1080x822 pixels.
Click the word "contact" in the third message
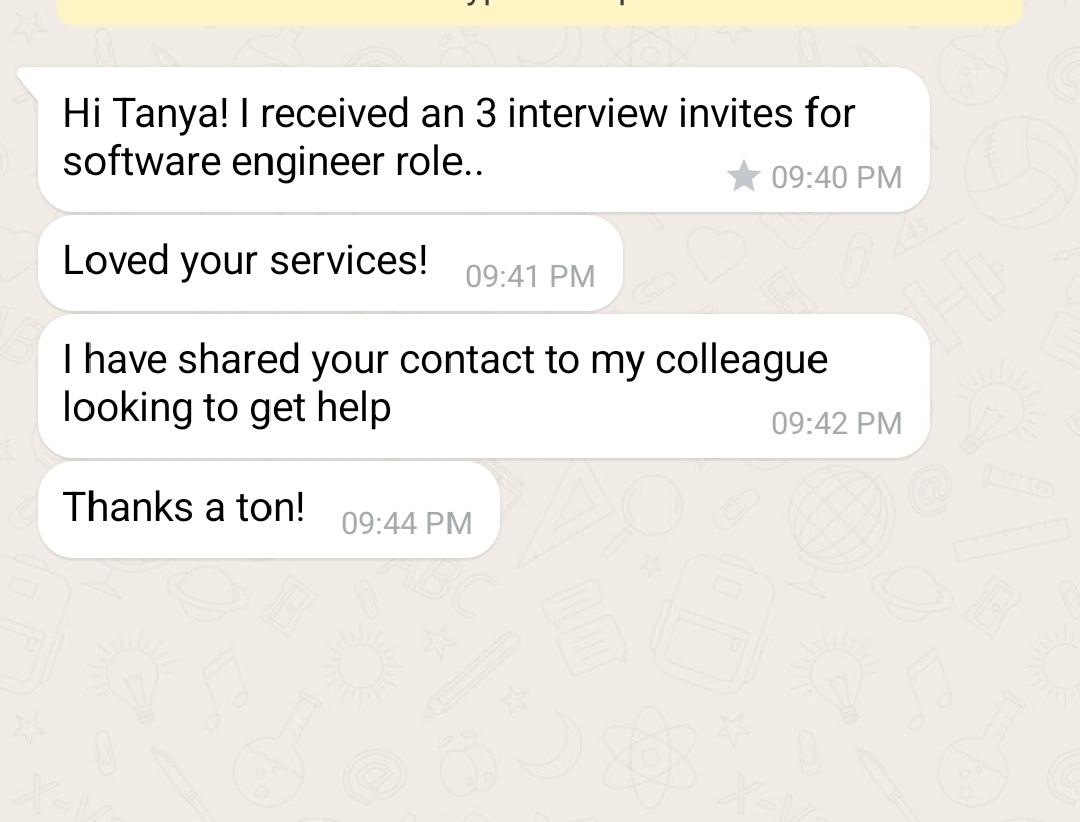coord(467,360)
